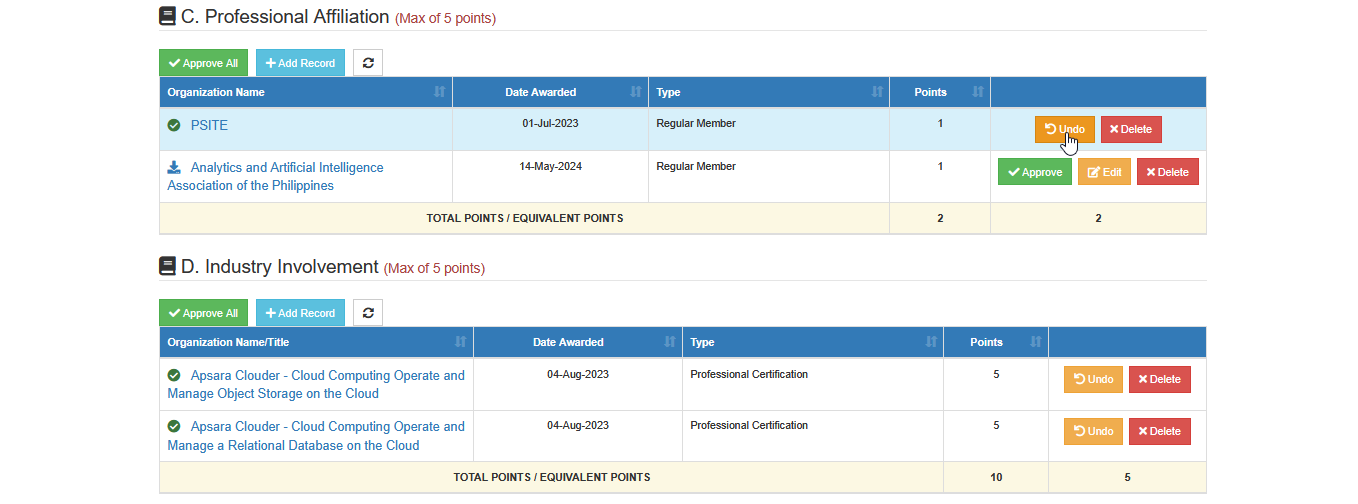Screen dimensions: 1358x504
Task: Sort Professional Affiliation table by Points
Action: [939, 92]
